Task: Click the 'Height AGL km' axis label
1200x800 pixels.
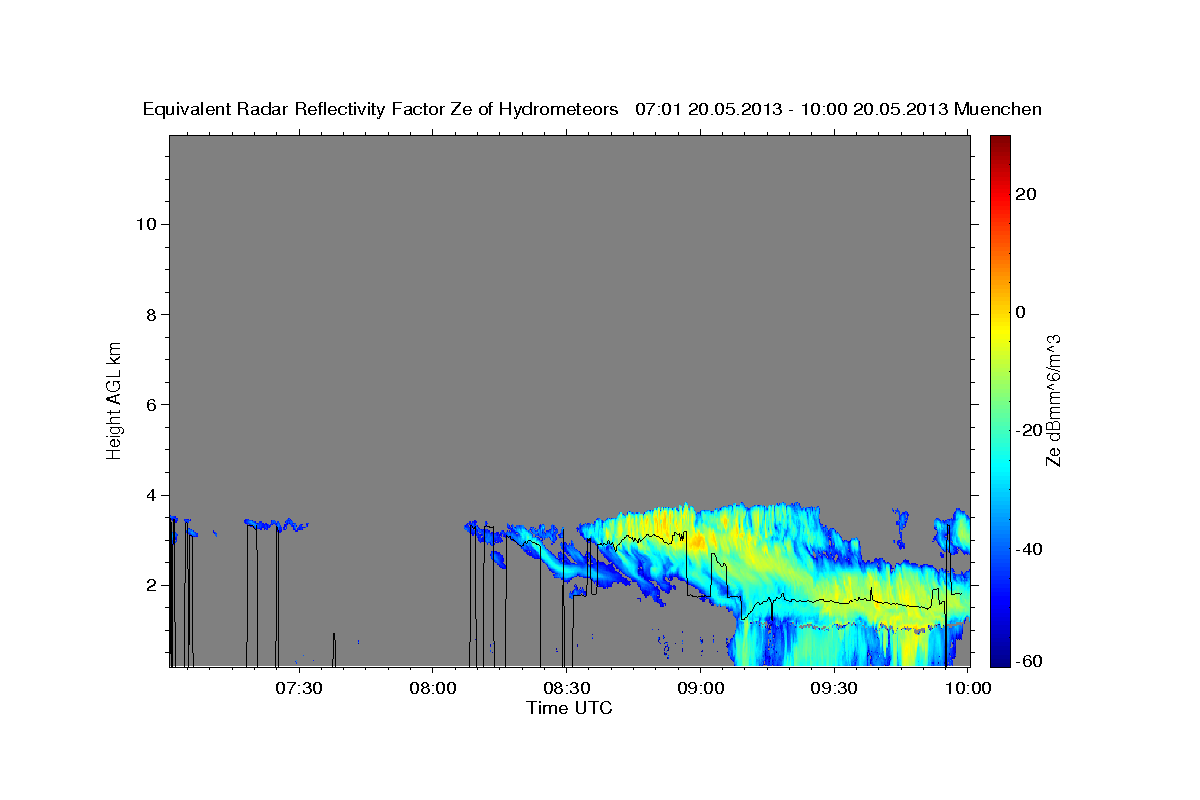Action: pyautogui.click(x=114, y=400)
